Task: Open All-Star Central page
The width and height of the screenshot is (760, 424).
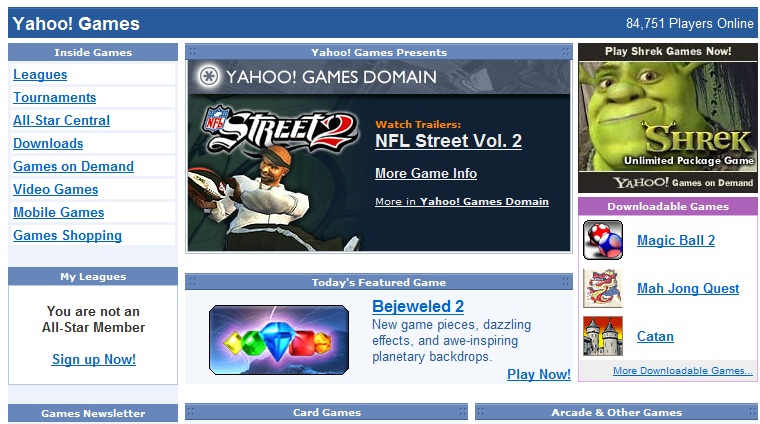Action: [x=61, y=121]
